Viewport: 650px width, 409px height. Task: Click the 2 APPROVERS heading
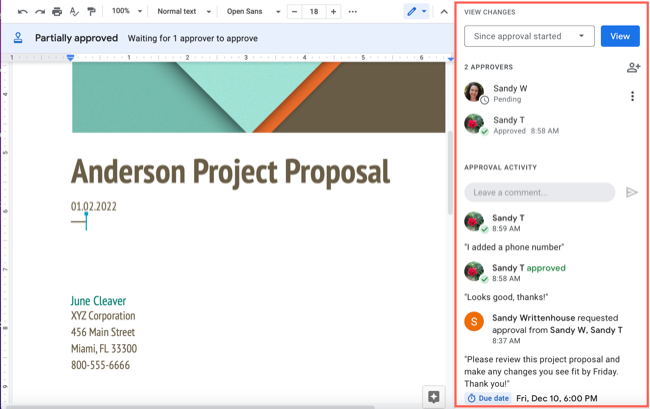click(488, 67)
